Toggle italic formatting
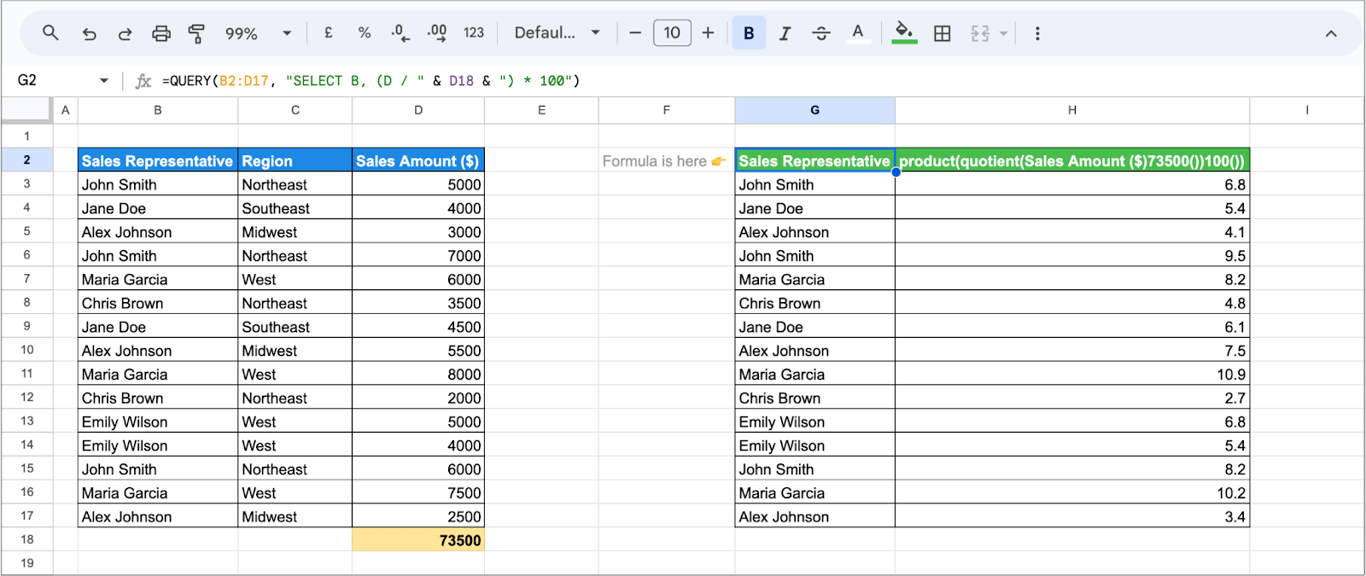Image resolution: width=1366 pixels, height=576 pixels. coord(785,33)
